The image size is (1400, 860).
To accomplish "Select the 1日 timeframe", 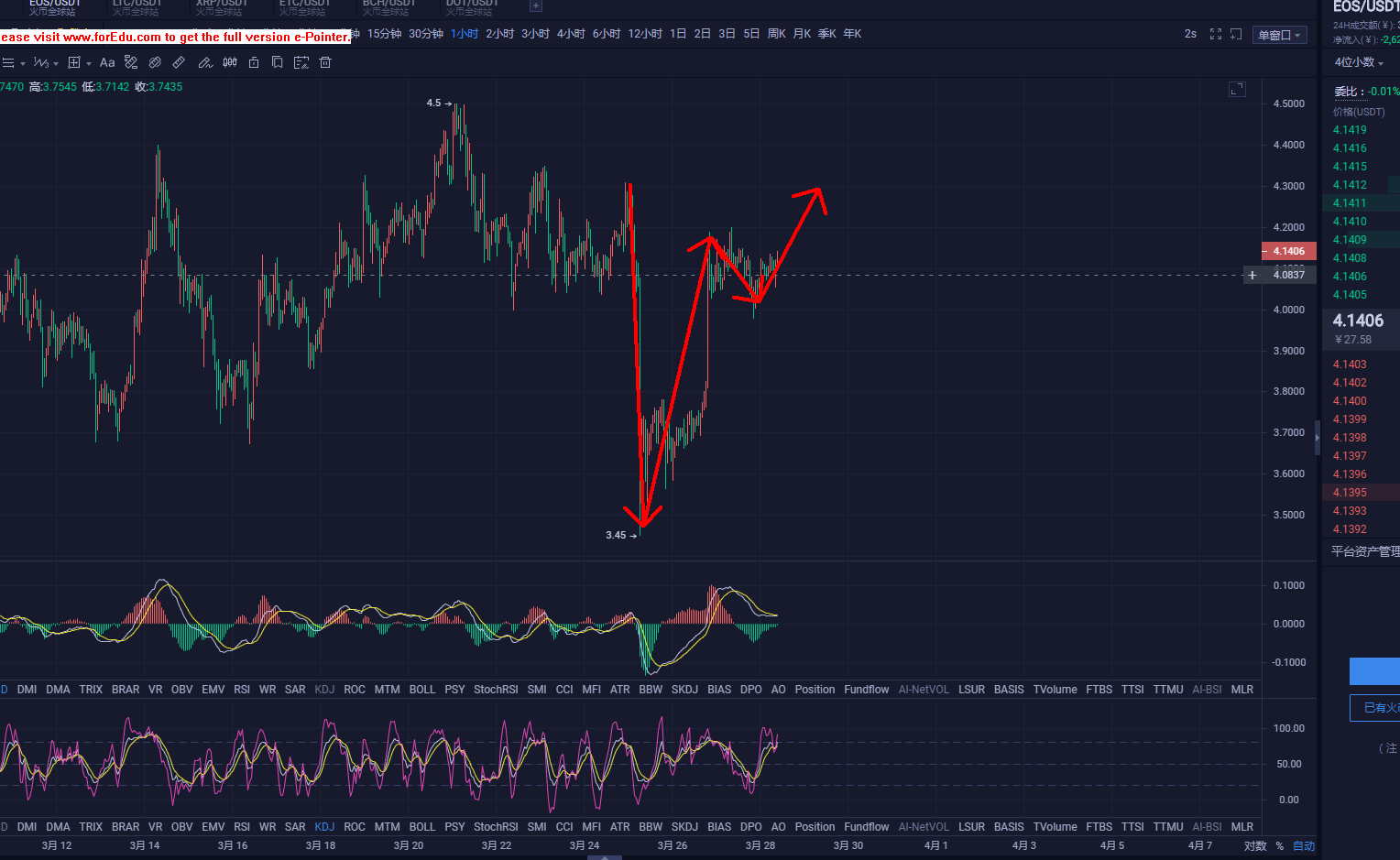I will click(x=678, y=34).
